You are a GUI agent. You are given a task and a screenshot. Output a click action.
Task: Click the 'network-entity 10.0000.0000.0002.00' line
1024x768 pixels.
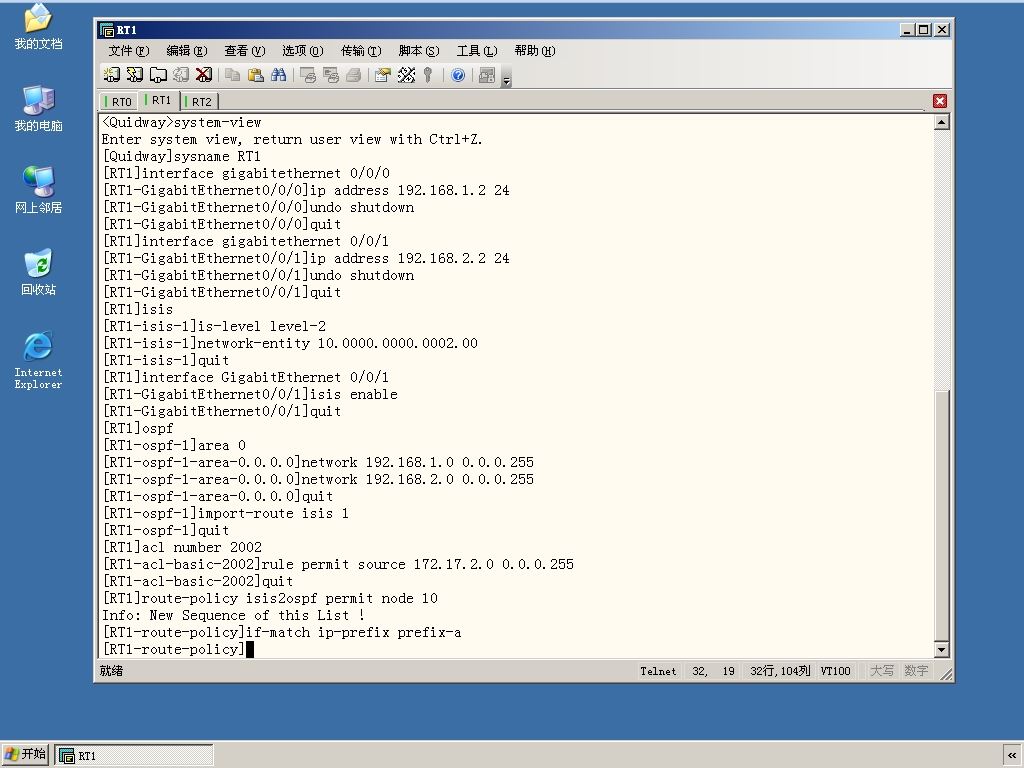click(290, 343)
